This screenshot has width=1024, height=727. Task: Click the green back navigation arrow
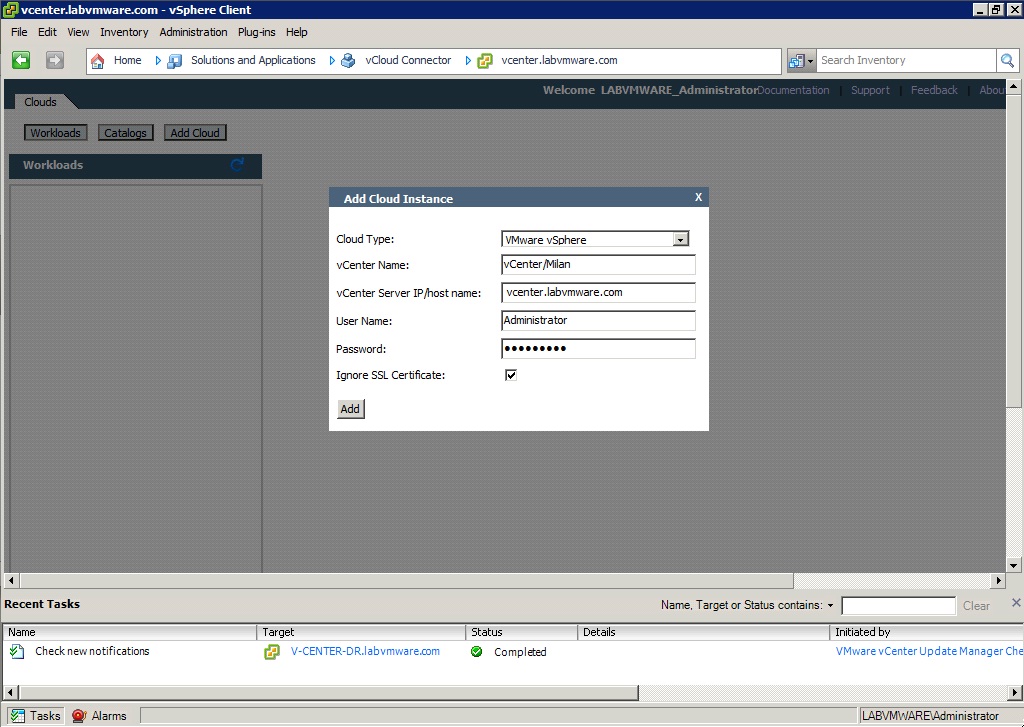coord(21,60)
